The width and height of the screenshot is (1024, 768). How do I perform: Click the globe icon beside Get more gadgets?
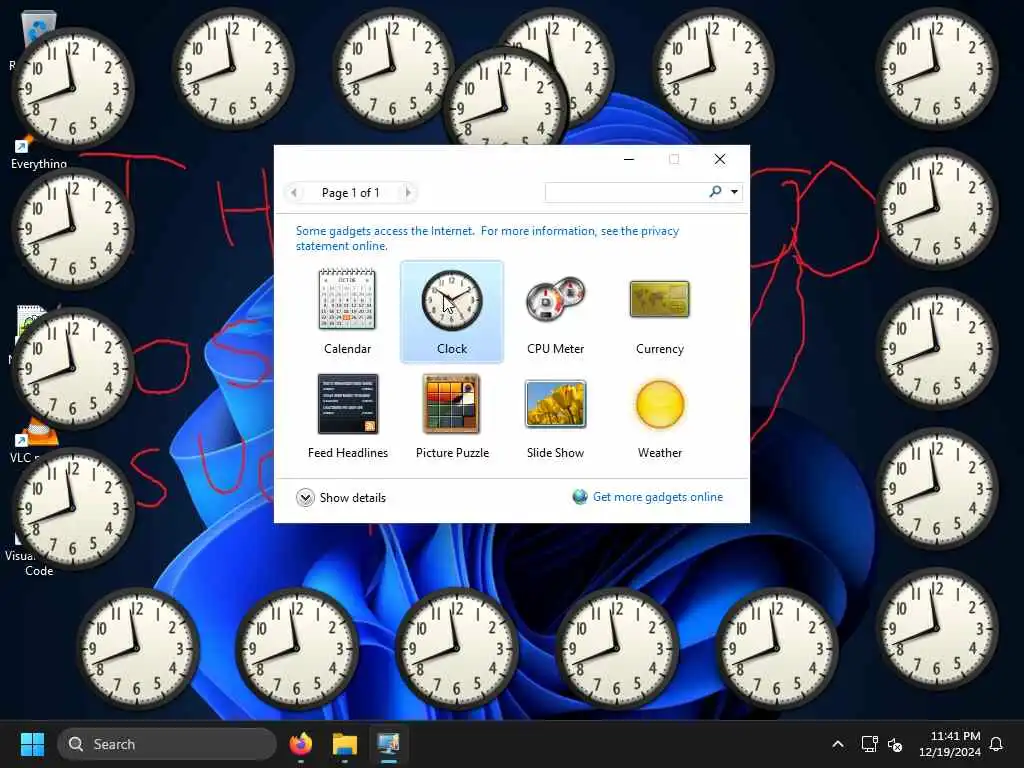pyautogui.click(x=580, y=497)
